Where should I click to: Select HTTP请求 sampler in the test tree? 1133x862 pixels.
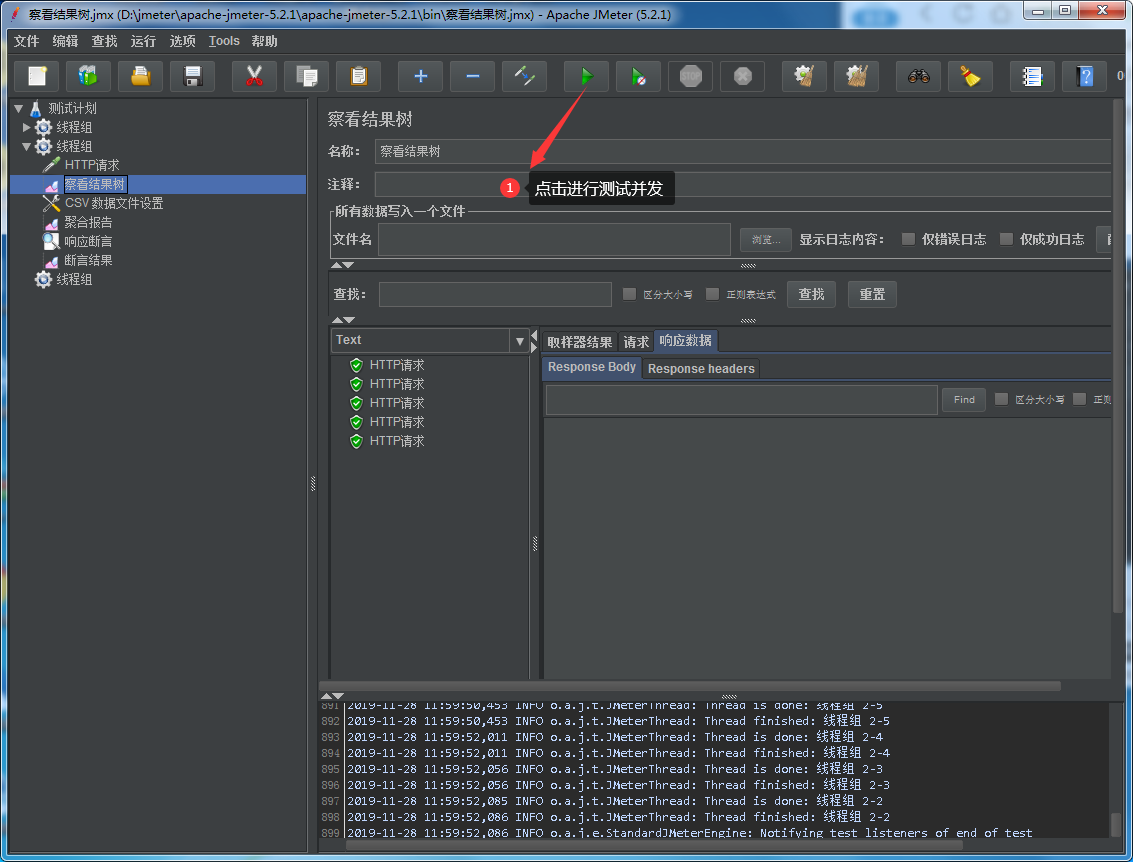pyautogui.click(x=92, y=165)
